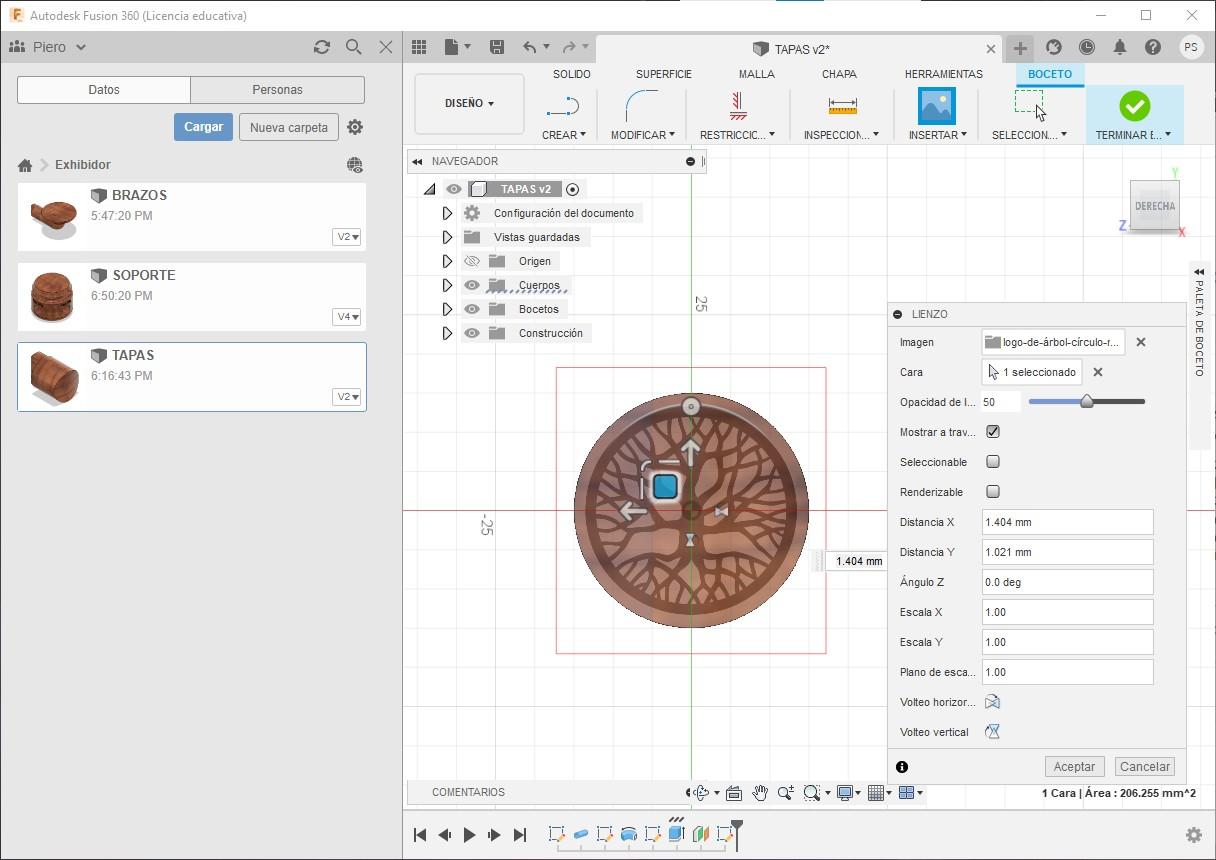Click the Look At camera icon
The image size is (1216, 860).
(734, 793)
